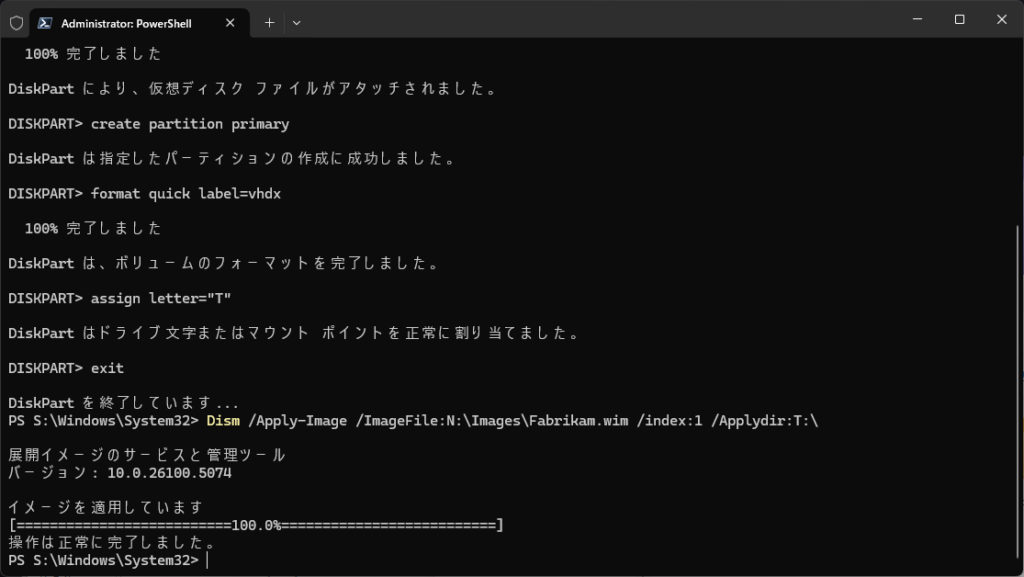The image size is (1024, 577).
Task: Expand the new tab profile dropdown chevron
Action: (x=296, y=22)
